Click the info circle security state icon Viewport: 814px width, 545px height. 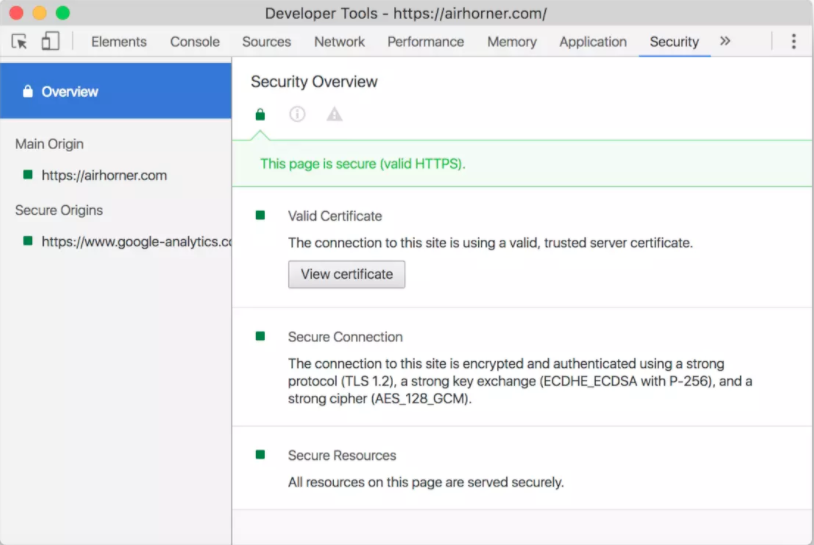(x=297, y=114)
